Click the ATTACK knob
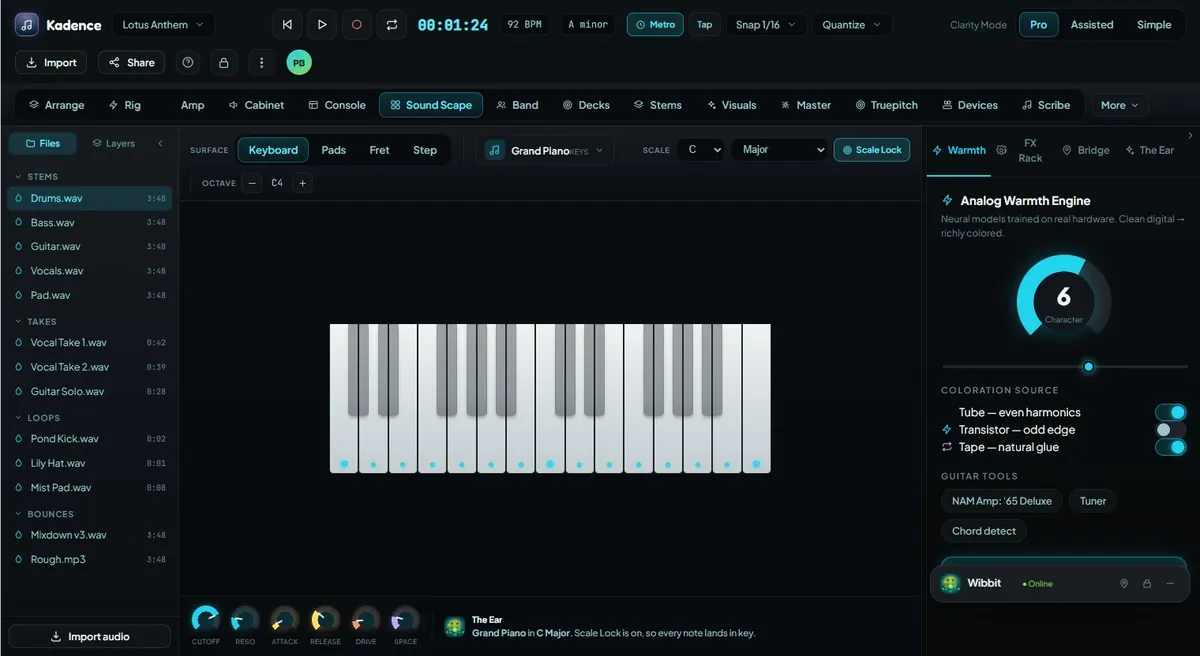1200x656 pixels. point(285,618)
